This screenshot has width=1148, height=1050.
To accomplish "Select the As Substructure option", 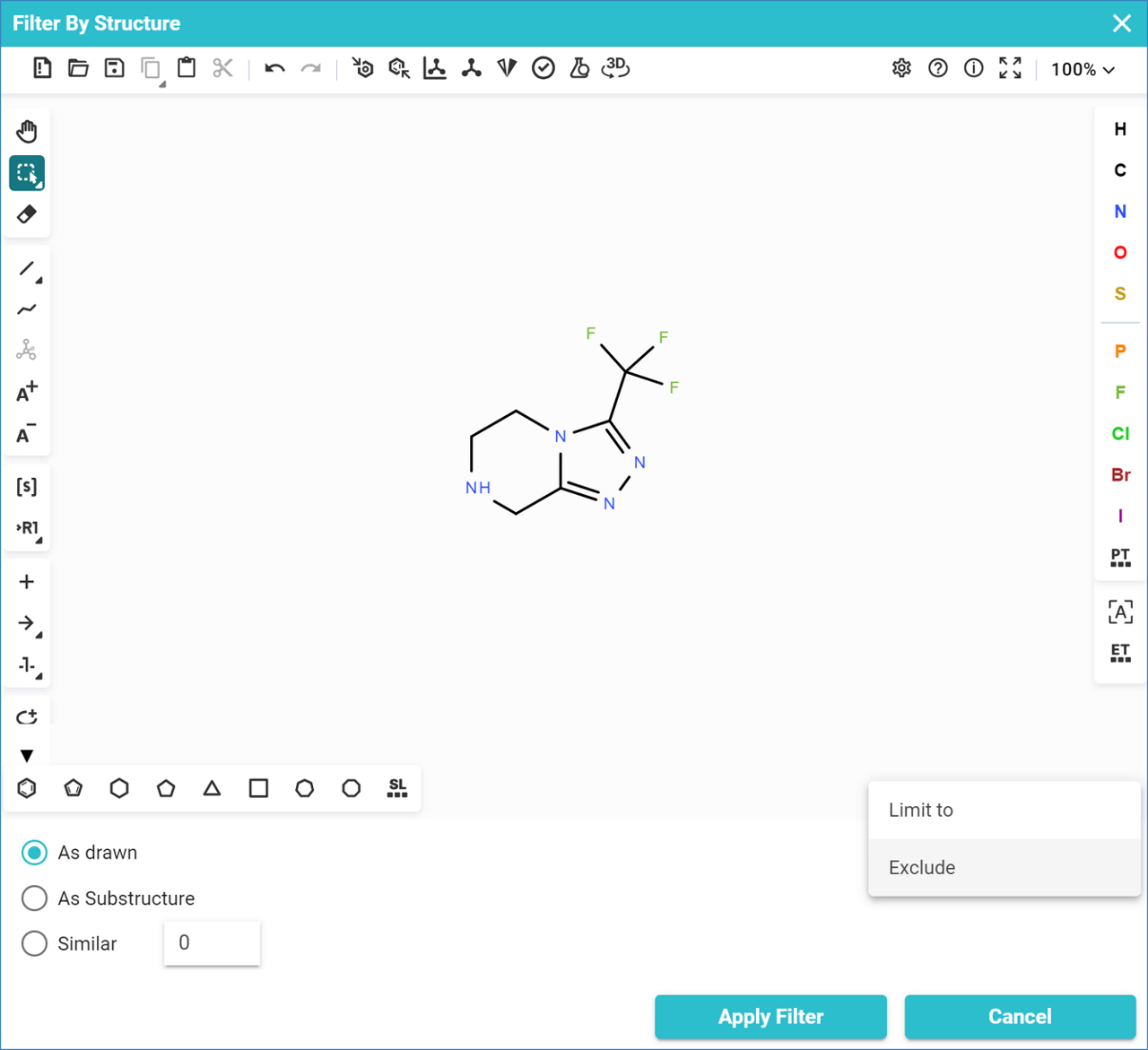I will [34, 898].
